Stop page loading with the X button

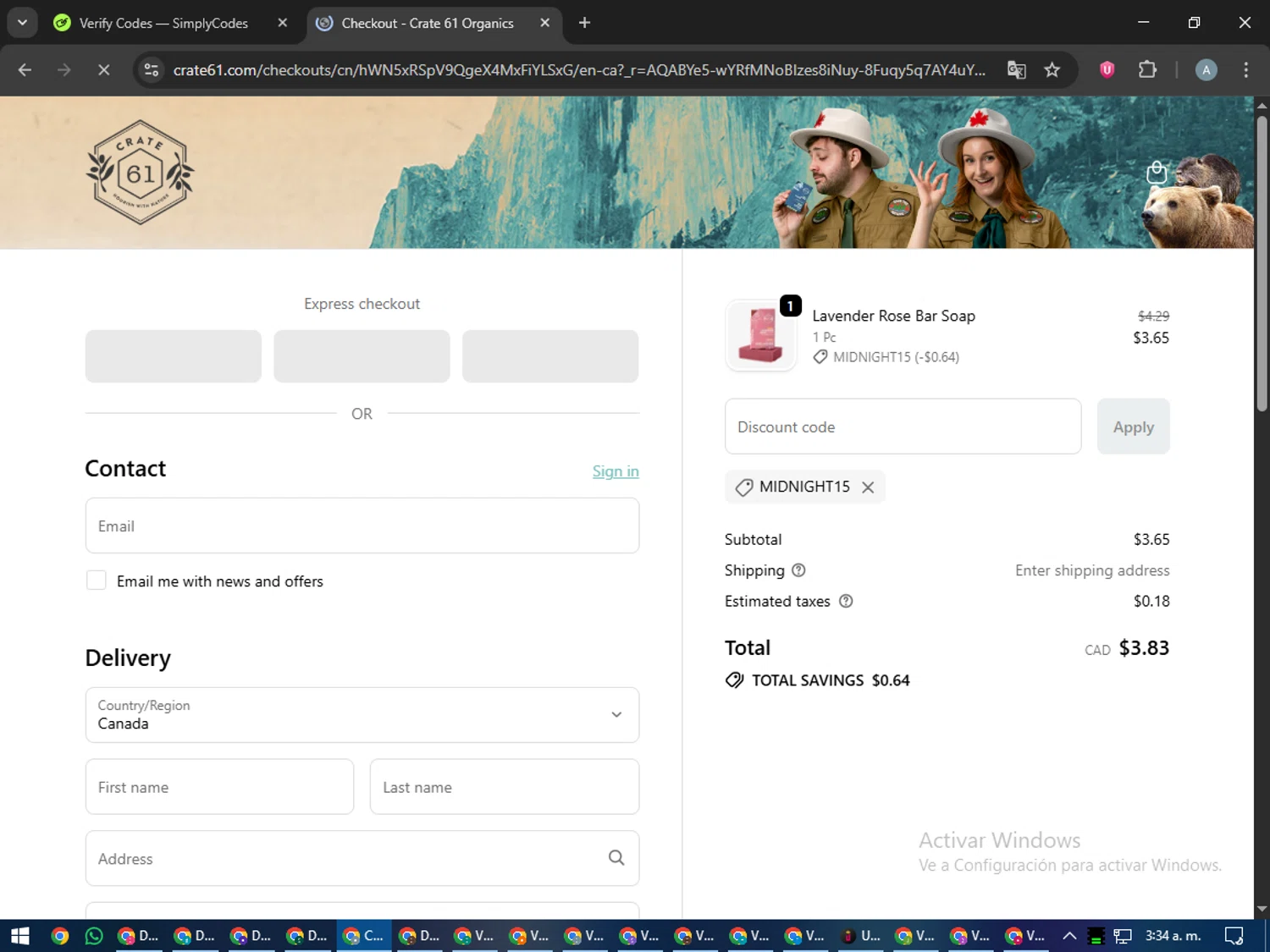pyautogui.click(x=103, y=70)
